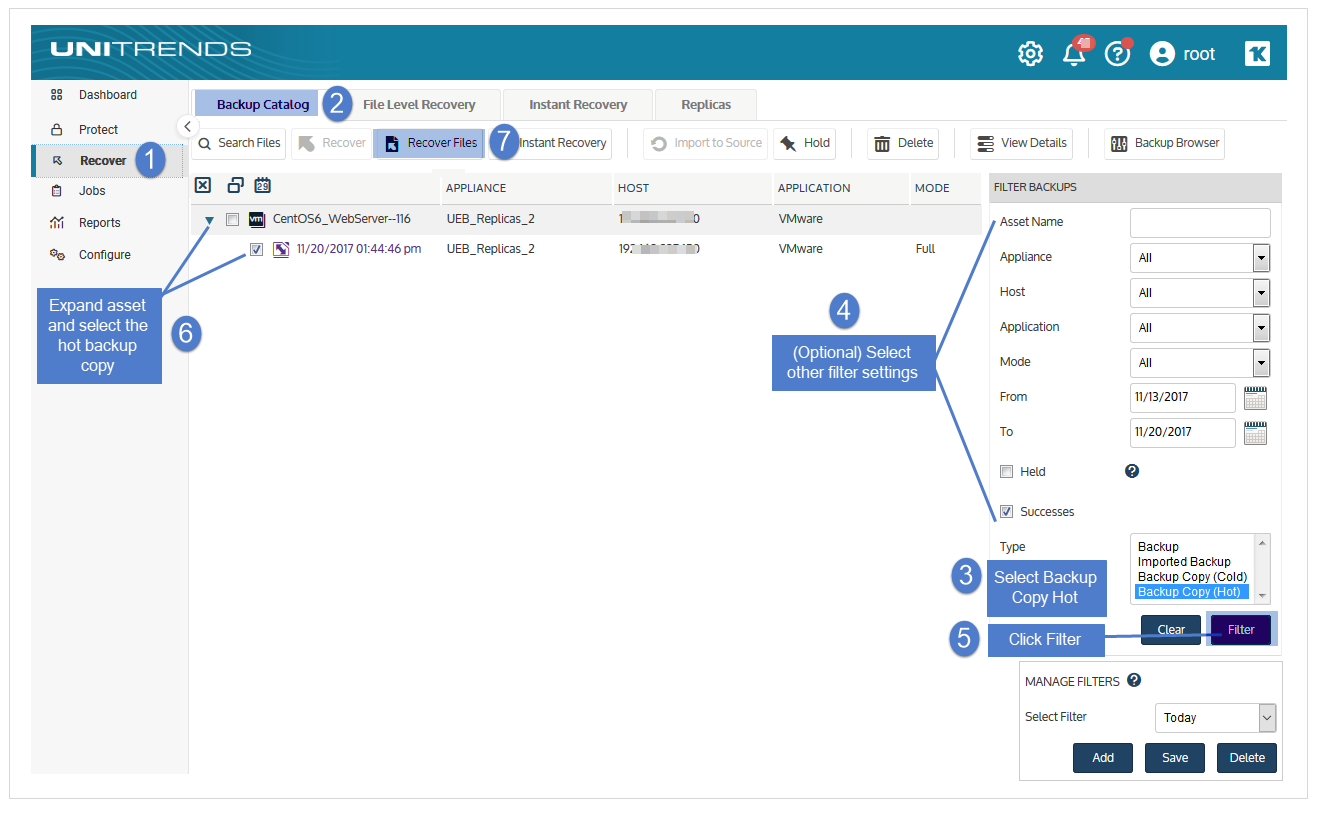
Task: Click the Search Files toolbar button
Action: 239,143
